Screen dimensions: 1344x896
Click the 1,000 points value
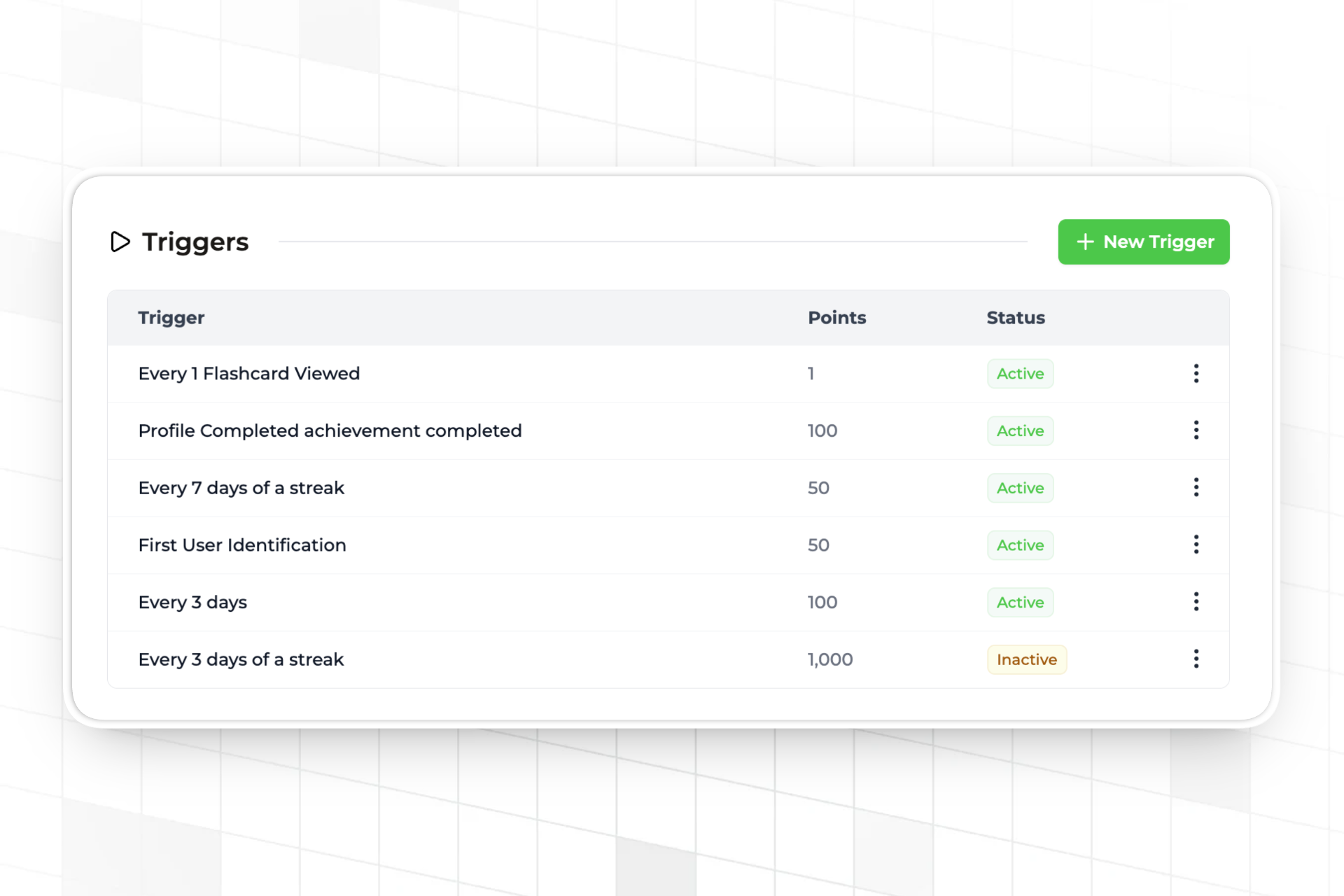tap(830, 659)
